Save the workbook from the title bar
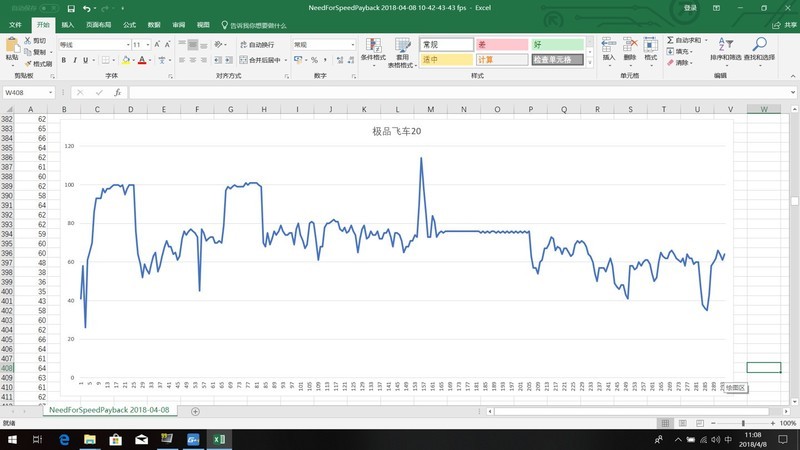 tap(71, 9)
